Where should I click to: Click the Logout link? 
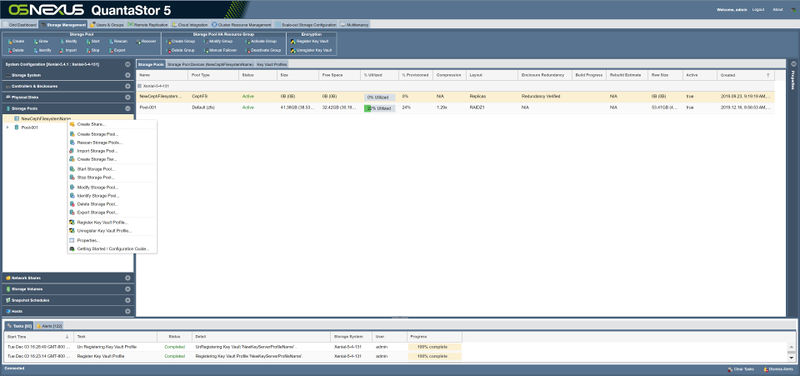tap(758, 10)
